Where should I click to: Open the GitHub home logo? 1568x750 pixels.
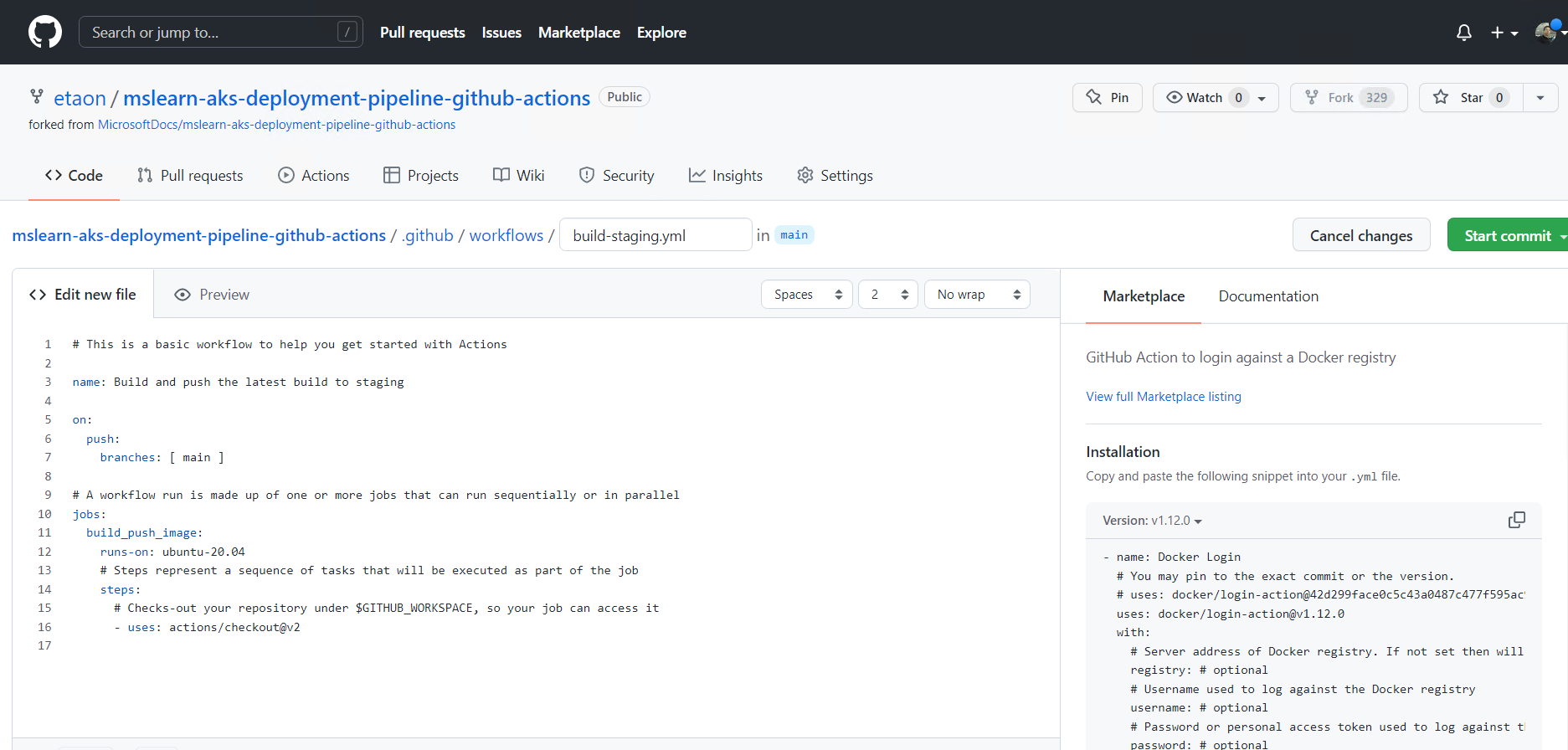tap(45, 33)
